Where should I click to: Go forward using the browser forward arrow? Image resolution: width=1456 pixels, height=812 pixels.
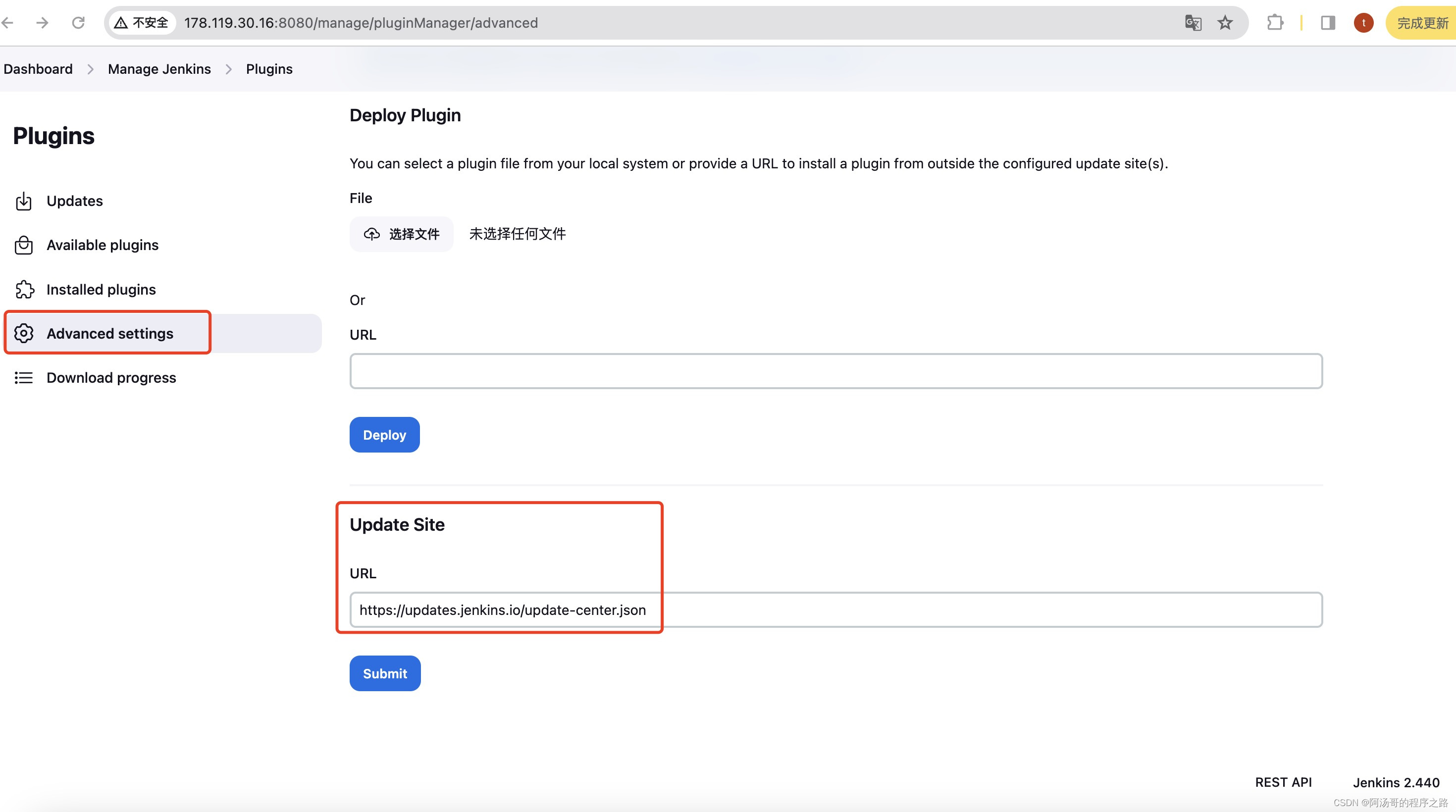(x=43, y=23)
